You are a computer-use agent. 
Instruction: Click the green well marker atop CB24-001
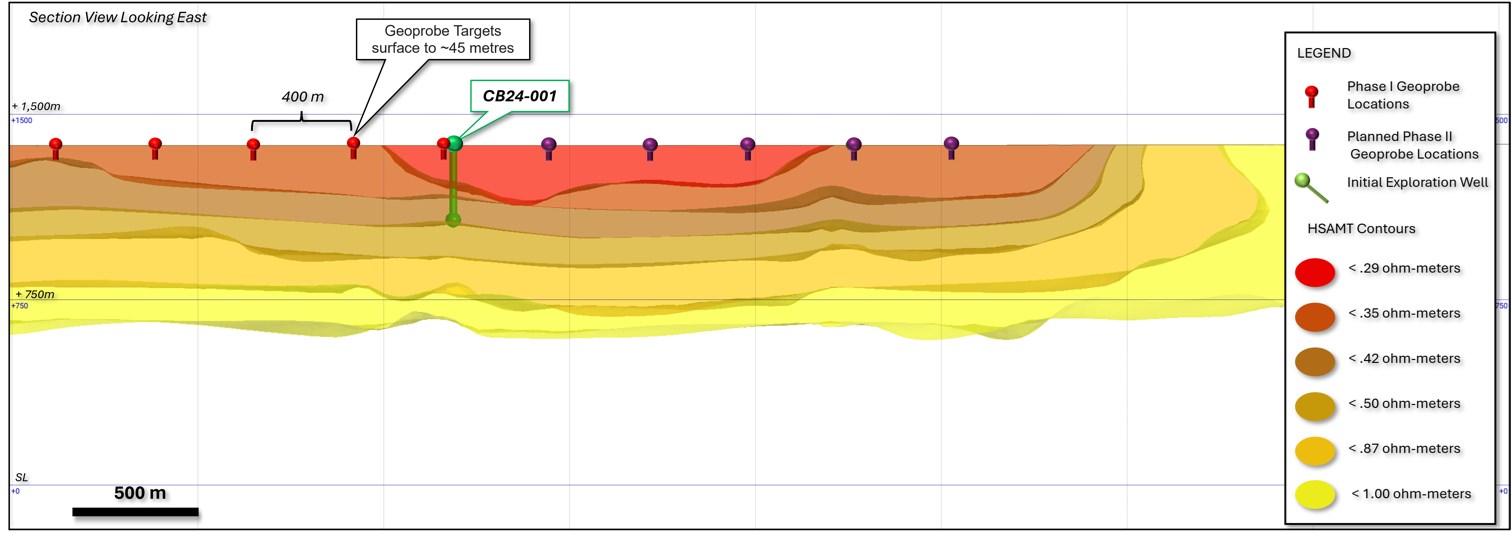(455, 143)
